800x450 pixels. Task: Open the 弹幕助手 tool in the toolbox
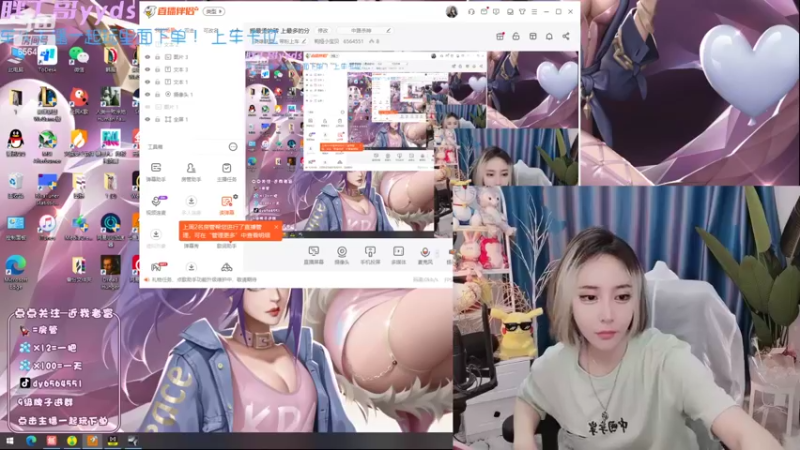tap(156, 171)
